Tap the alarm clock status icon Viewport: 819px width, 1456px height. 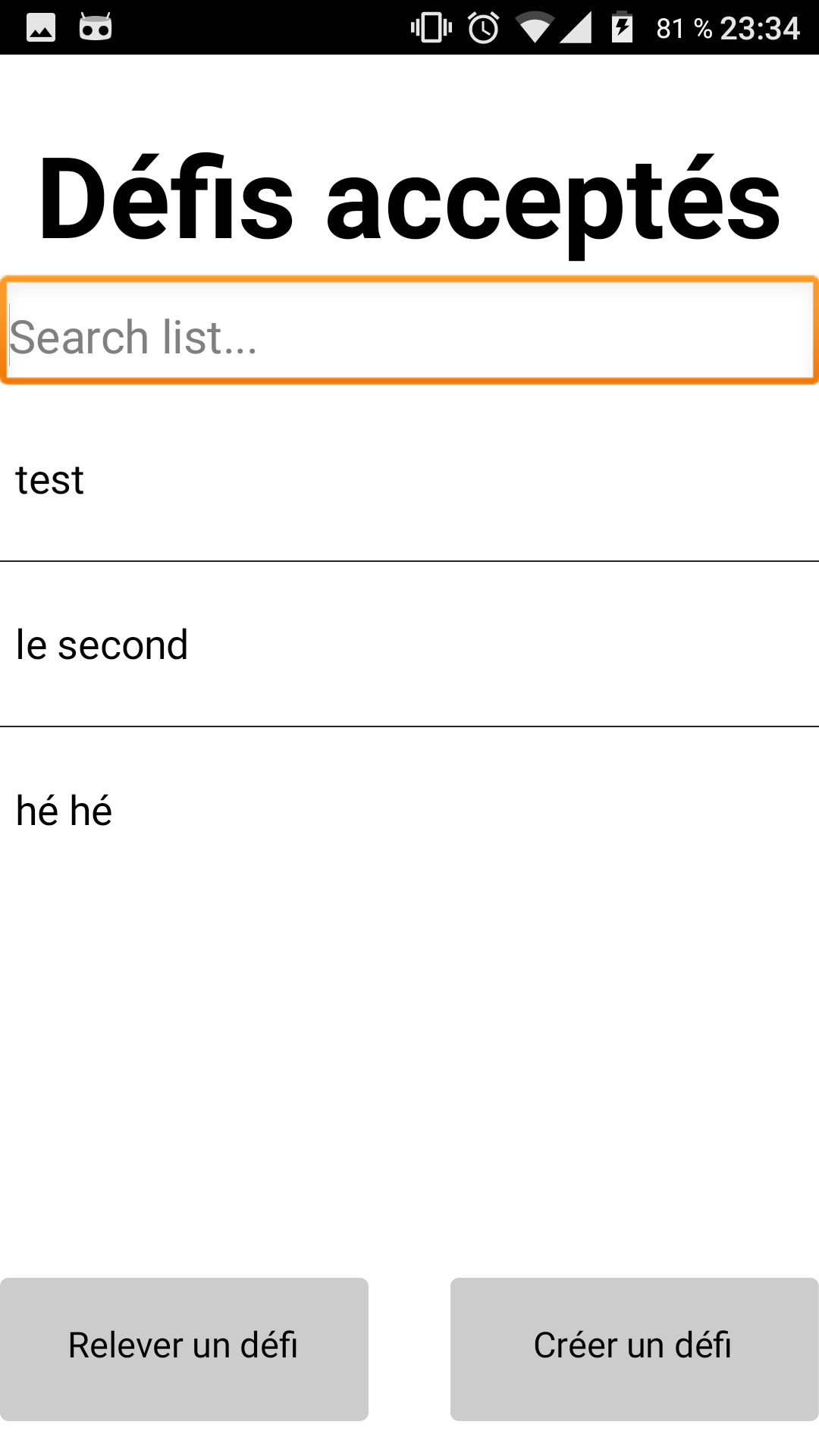pyautogui.click(x=483, y=28)
